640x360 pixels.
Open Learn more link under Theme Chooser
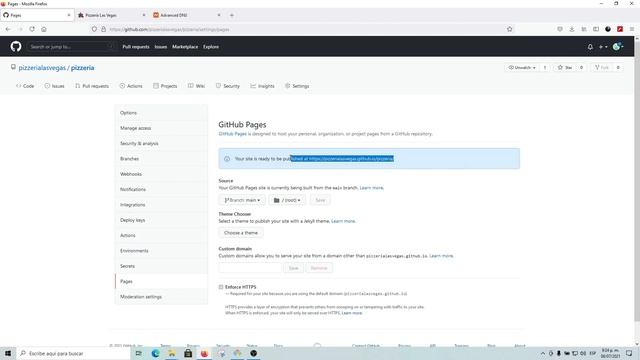[x=343, y=221]
